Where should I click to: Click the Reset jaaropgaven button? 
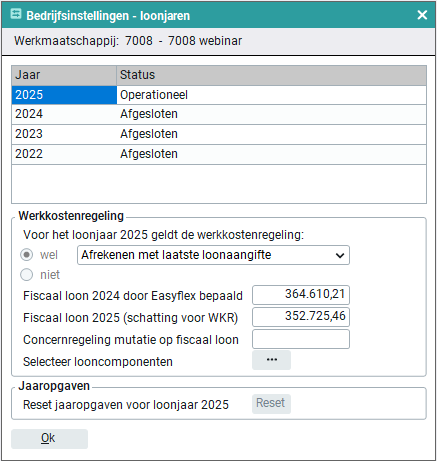click(x=271, y=404)
